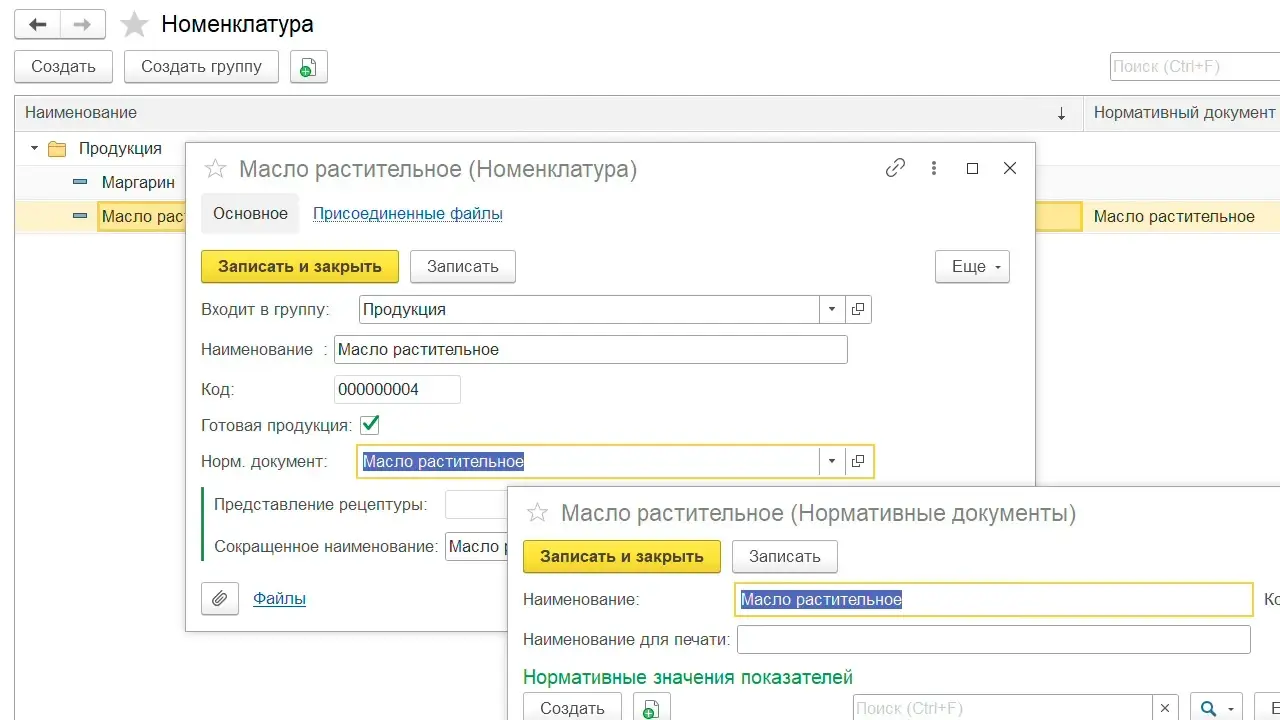1280x720 pixels.
Task: Click the Наименование для печати field
Action: point(993,640)
